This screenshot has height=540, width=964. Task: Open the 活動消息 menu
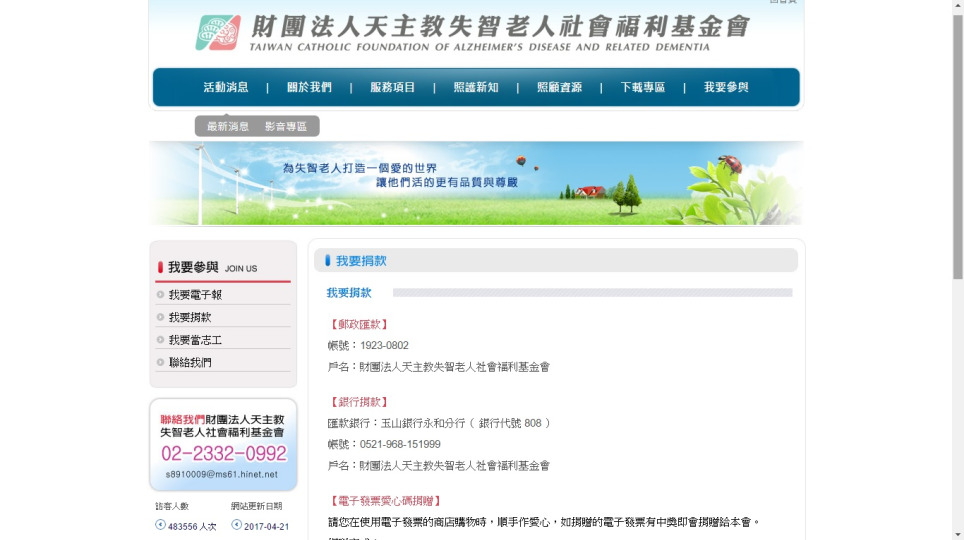click(x=226, y=87)
